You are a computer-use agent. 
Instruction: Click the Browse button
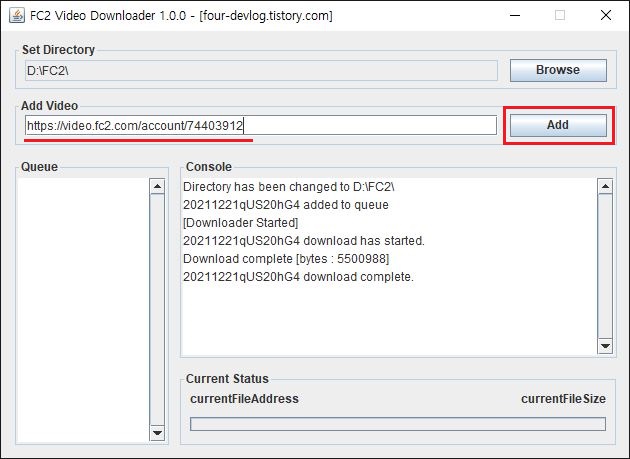pos(558,70)
